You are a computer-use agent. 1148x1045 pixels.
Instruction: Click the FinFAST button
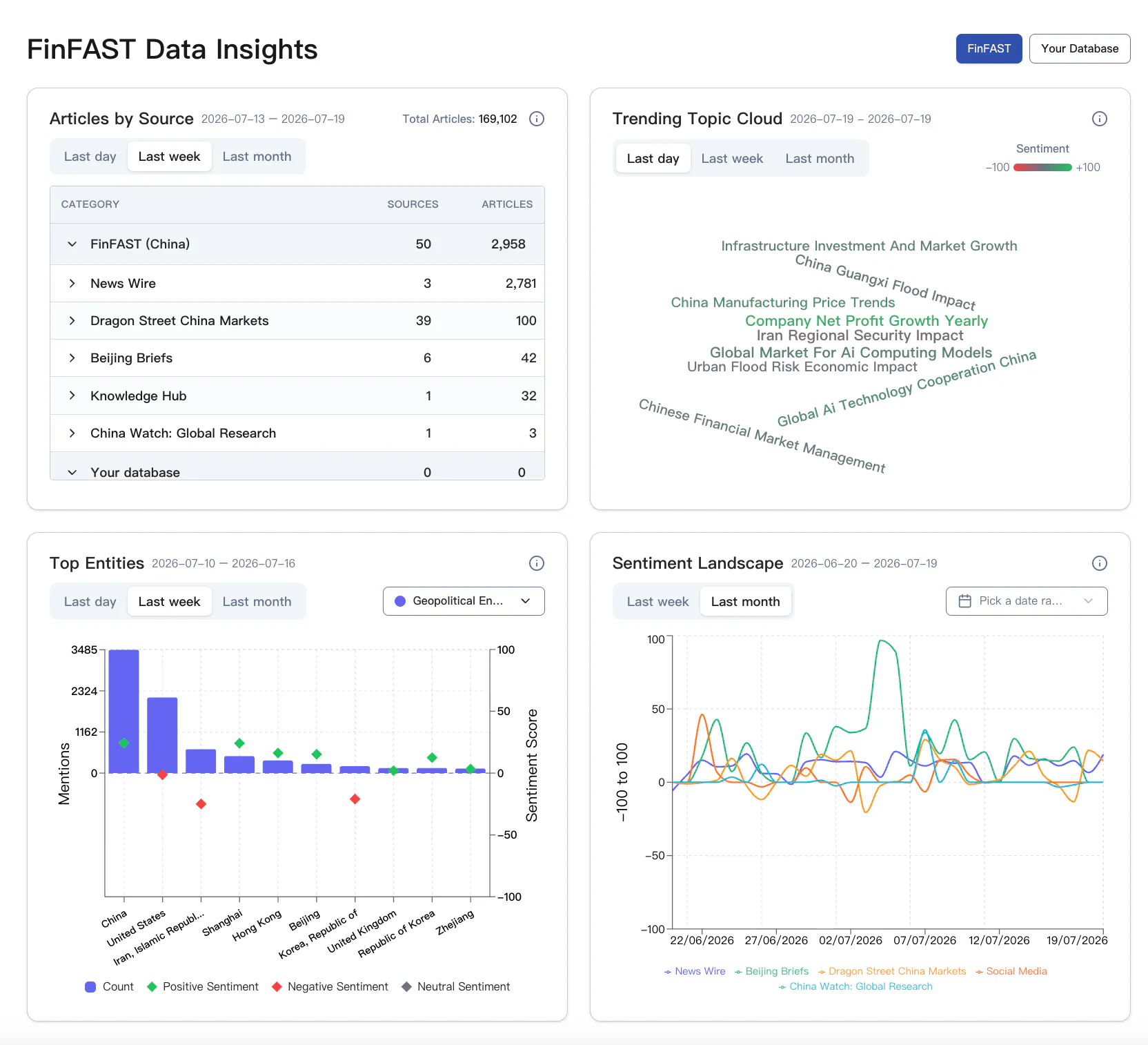[x=989, y=49]
